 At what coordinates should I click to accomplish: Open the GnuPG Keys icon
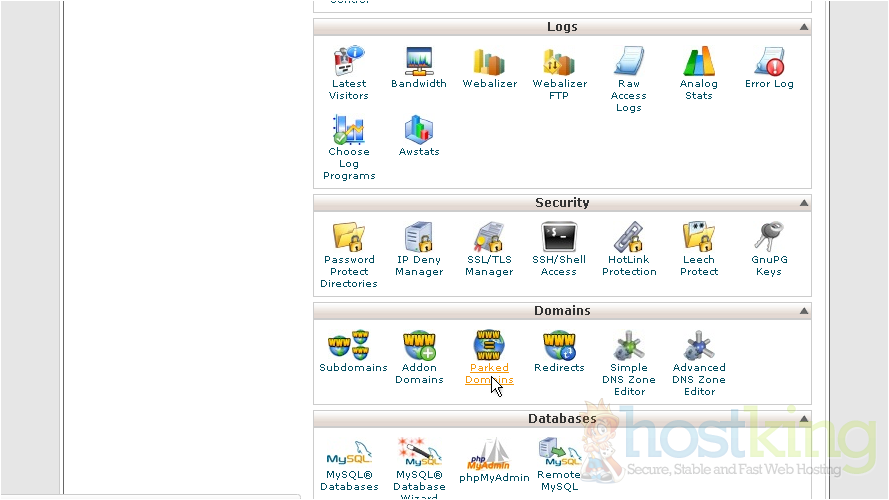tap(769, 238)
